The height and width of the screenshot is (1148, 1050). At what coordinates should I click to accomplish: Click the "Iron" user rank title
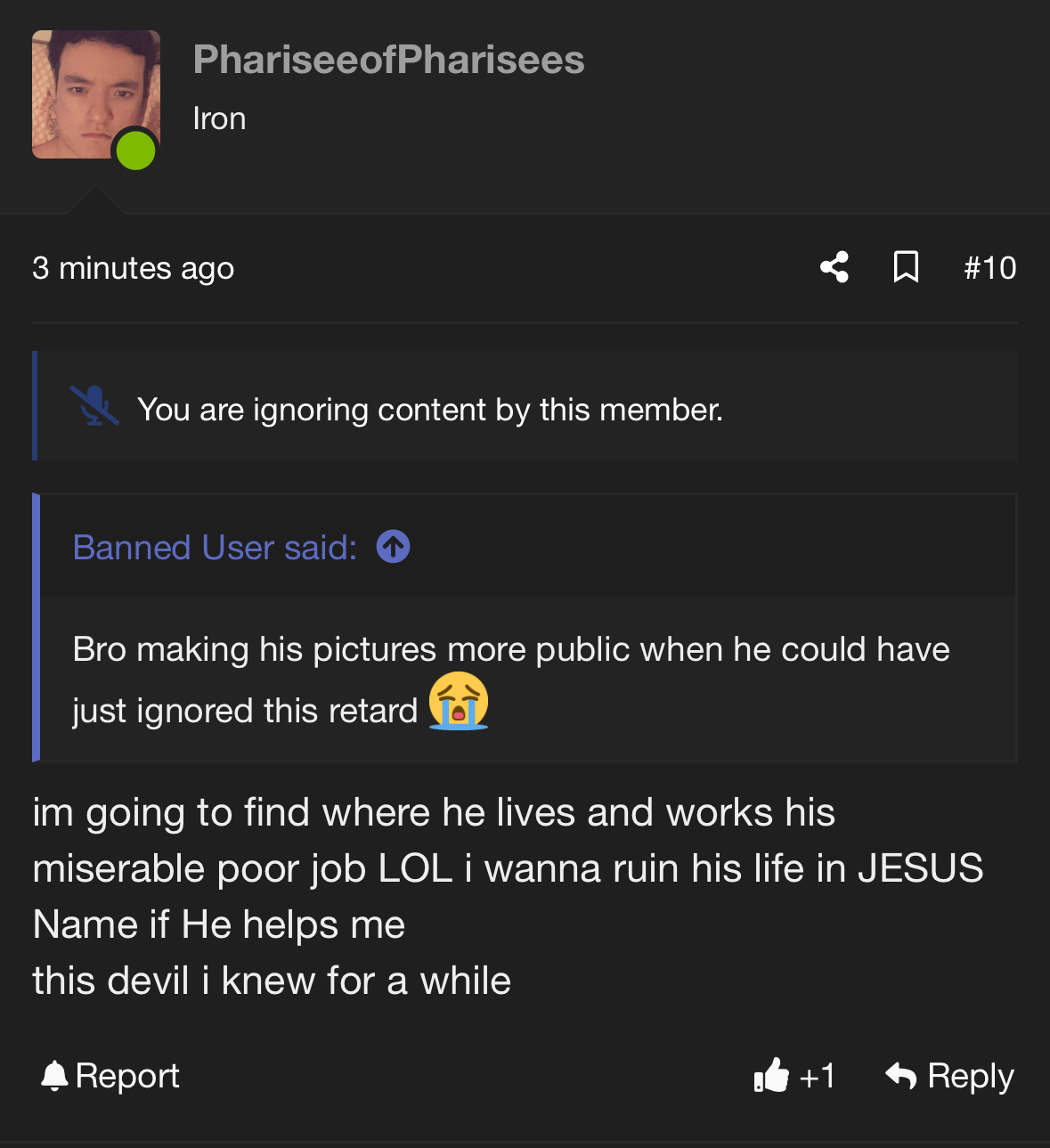point(219,118)
